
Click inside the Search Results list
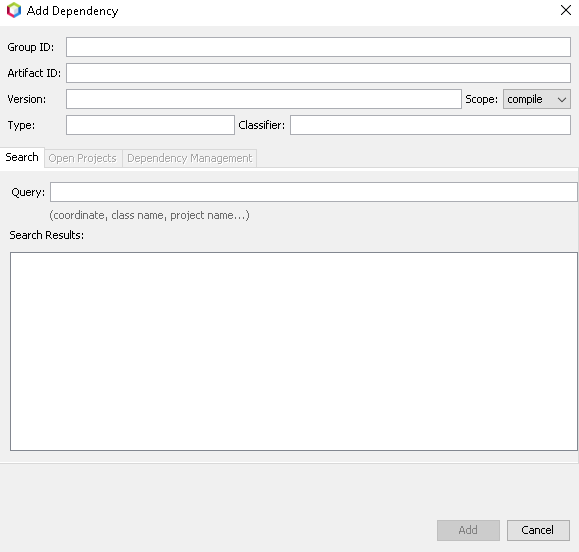294,351
